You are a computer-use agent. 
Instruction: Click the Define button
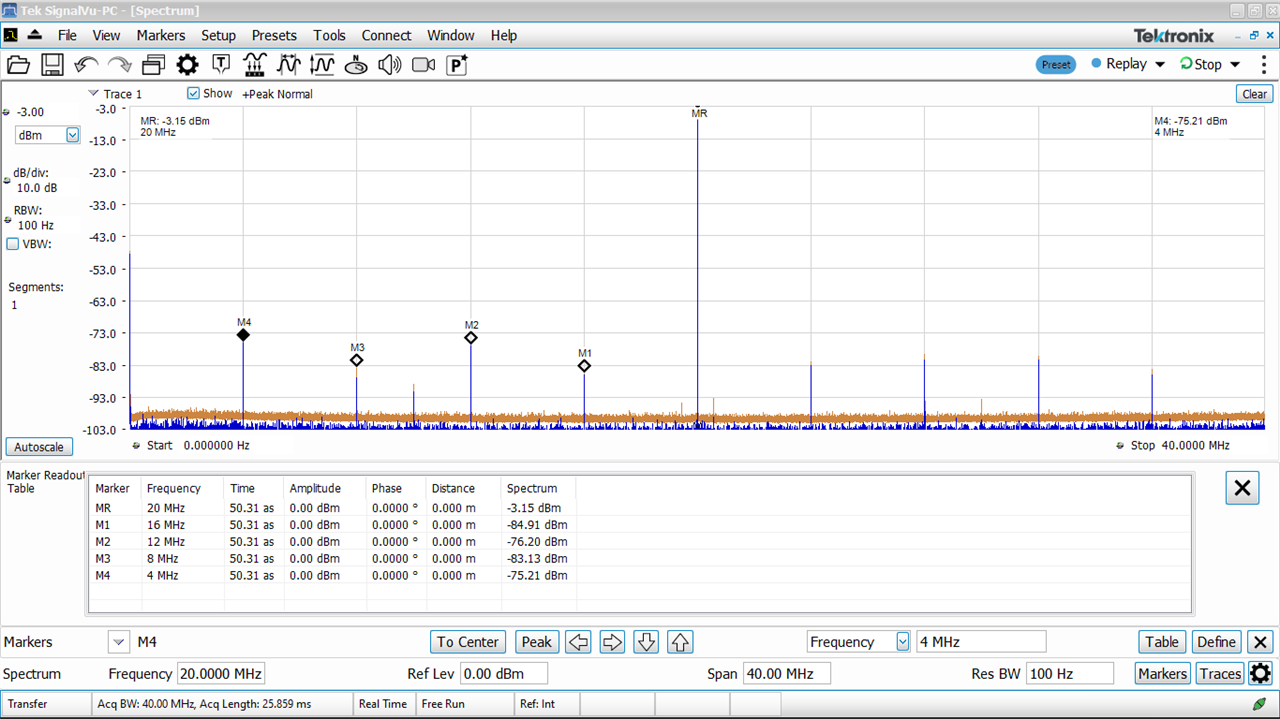click(x=1217, y=642)
